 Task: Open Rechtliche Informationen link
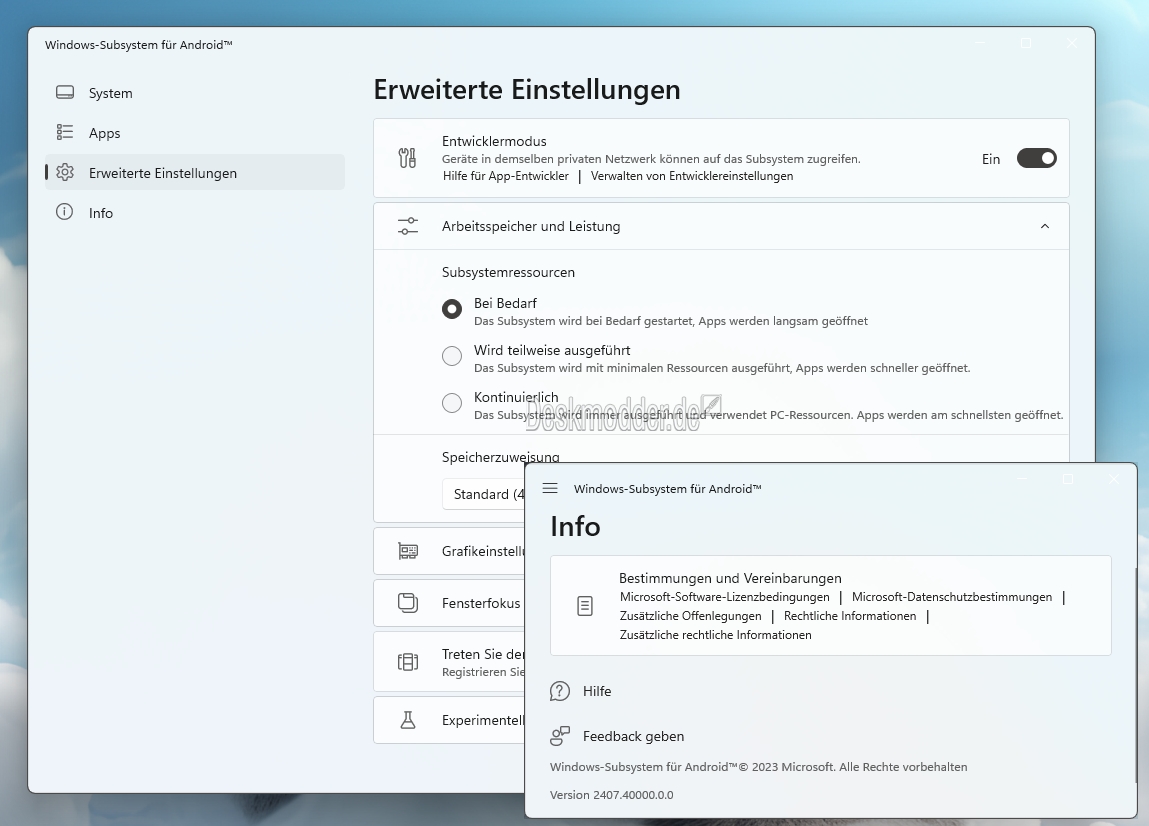click(x=850, y=616)
